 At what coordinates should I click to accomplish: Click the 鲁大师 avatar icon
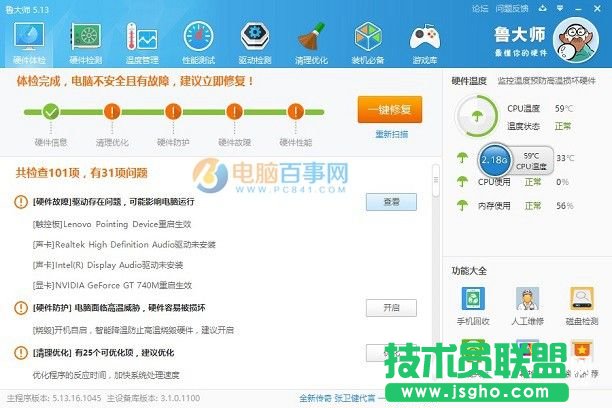[x=576, y=40]
